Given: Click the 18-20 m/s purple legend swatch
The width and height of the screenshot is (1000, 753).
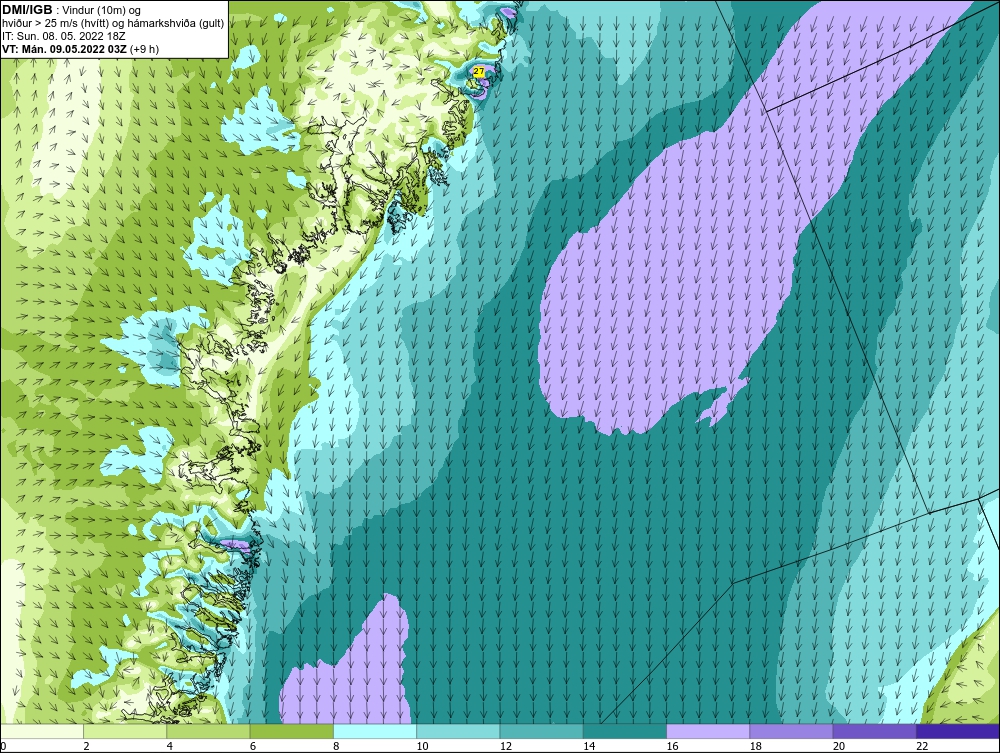Looking at the screenshot, I should pyautogui.click(x=791, y=731).
